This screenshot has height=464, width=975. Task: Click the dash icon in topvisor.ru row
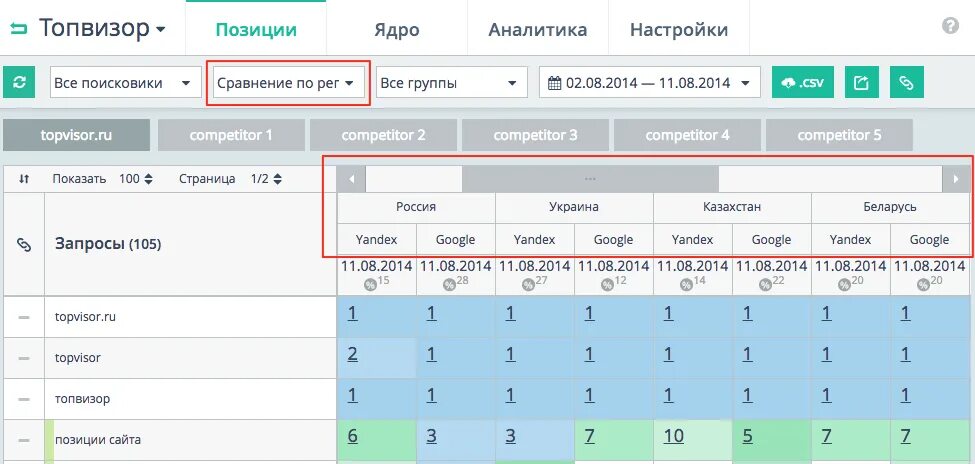(24, 317)
